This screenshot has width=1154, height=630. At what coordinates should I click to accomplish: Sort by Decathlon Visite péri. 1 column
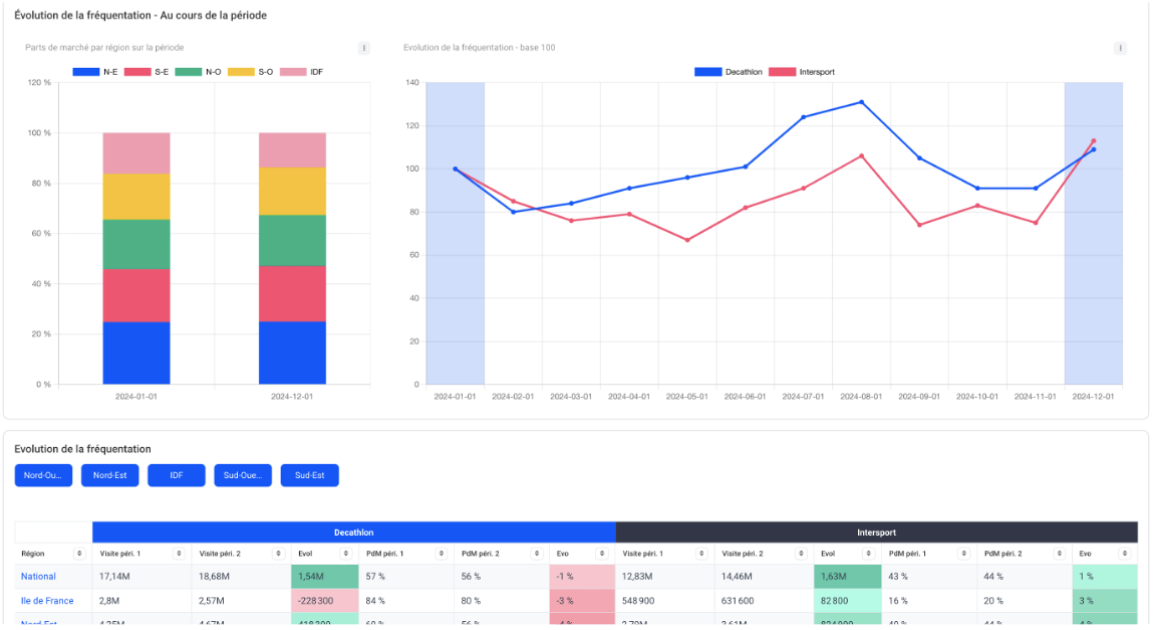(x=178, y=553)
